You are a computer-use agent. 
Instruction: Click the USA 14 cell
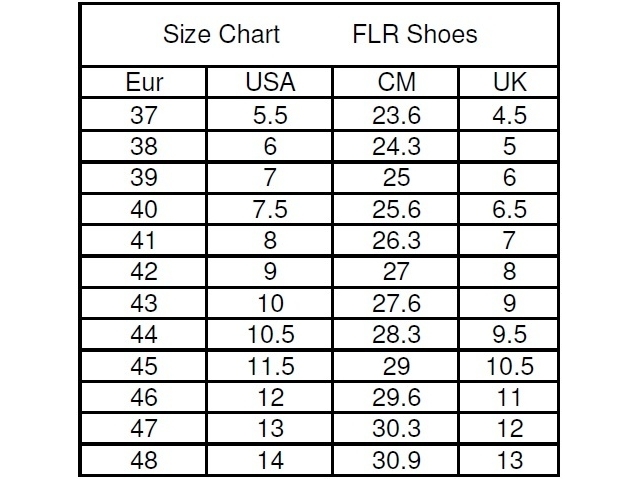click(x=270, y=460)
